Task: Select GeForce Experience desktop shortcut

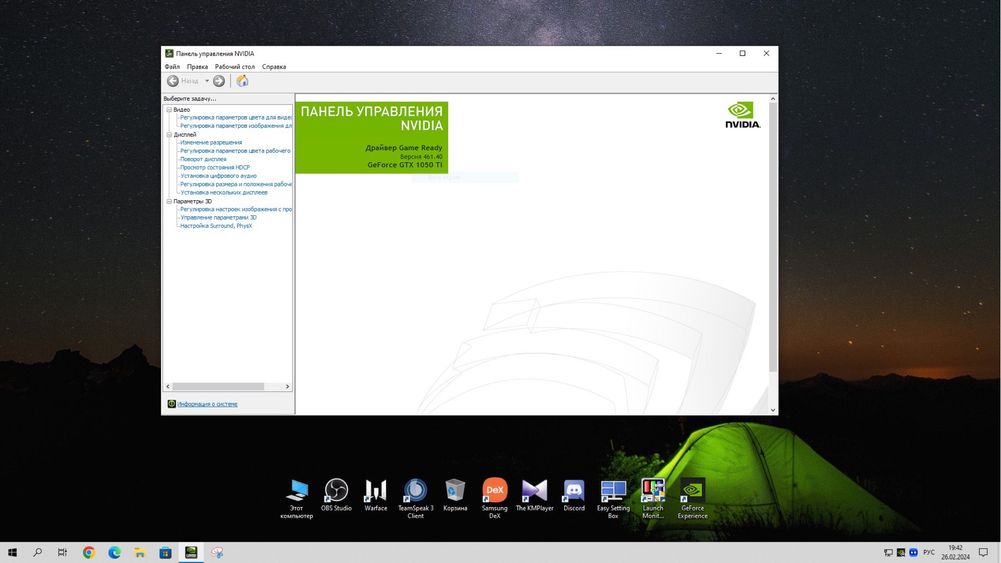Action: click(693, 499)
